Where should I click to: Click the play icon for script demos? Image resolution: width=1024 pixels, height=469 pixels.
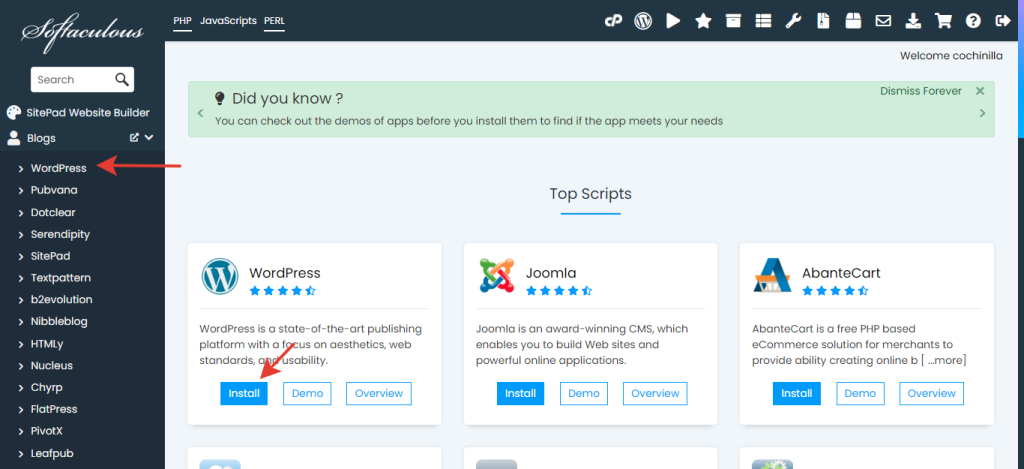point(673,21)
